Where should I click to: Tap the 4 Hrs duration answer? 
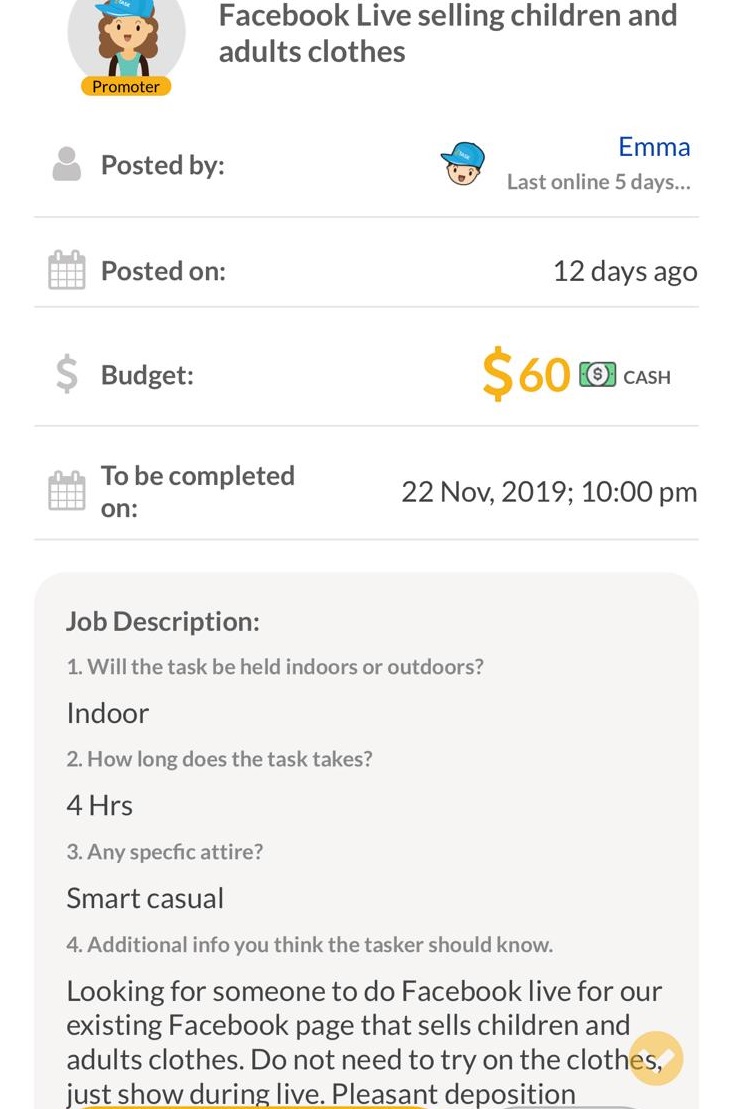100,805
